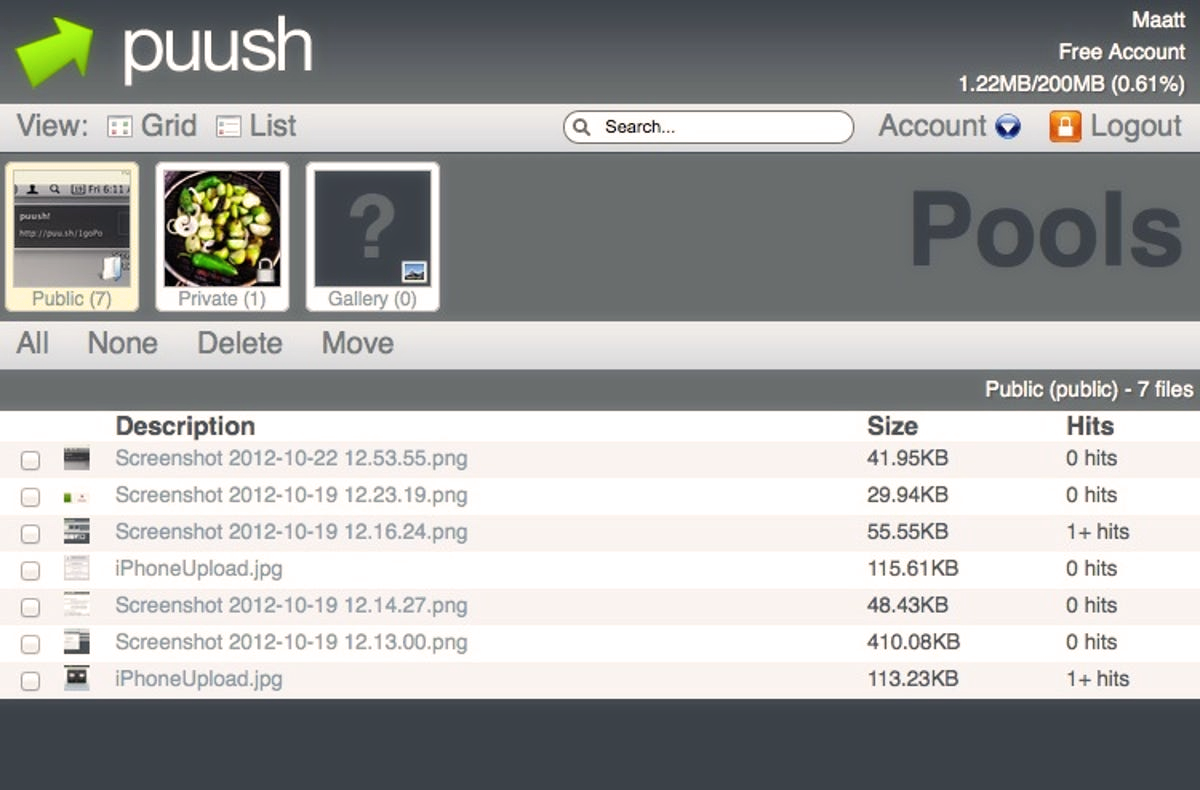
Task: Click Delete in the action bar
Action: click(x=240, y=343)
